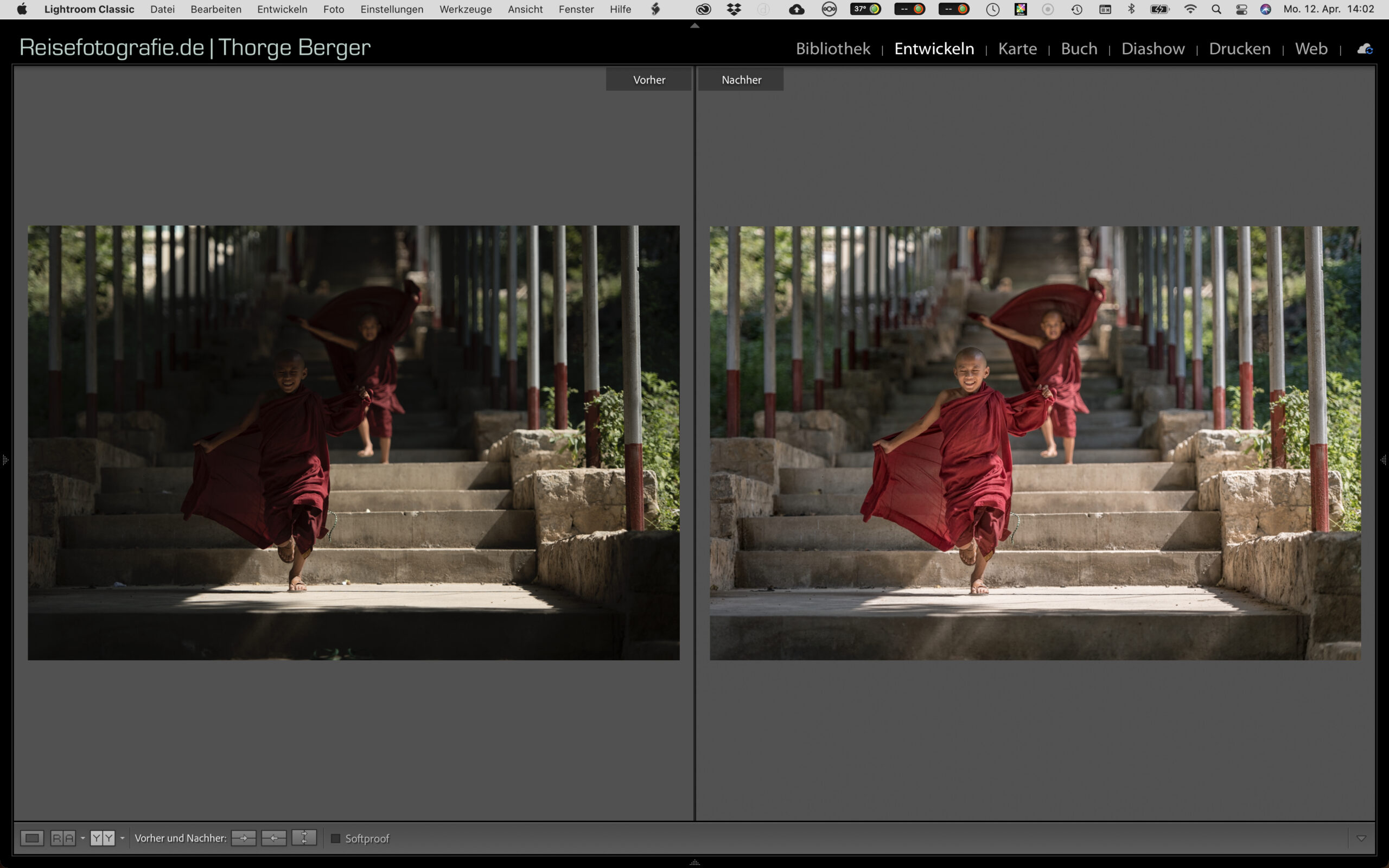Open before/after layout dropdown arrow
Image resolution: width=1389 pixels, height=868 pixels.
pyautogui.click(x=122, y=839)
